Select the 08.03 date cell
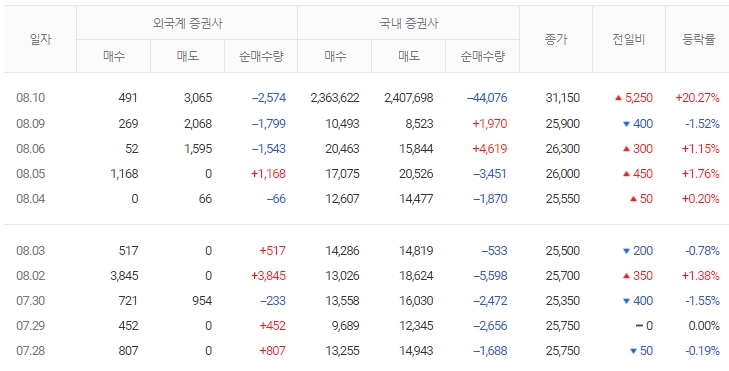Screen dimensions: 729x371 pyautogui.click(x=31, y=251)
